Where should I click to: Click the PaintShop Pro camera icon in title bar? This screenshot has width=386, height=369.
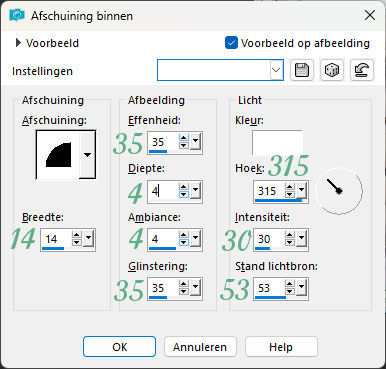point(17,15)
